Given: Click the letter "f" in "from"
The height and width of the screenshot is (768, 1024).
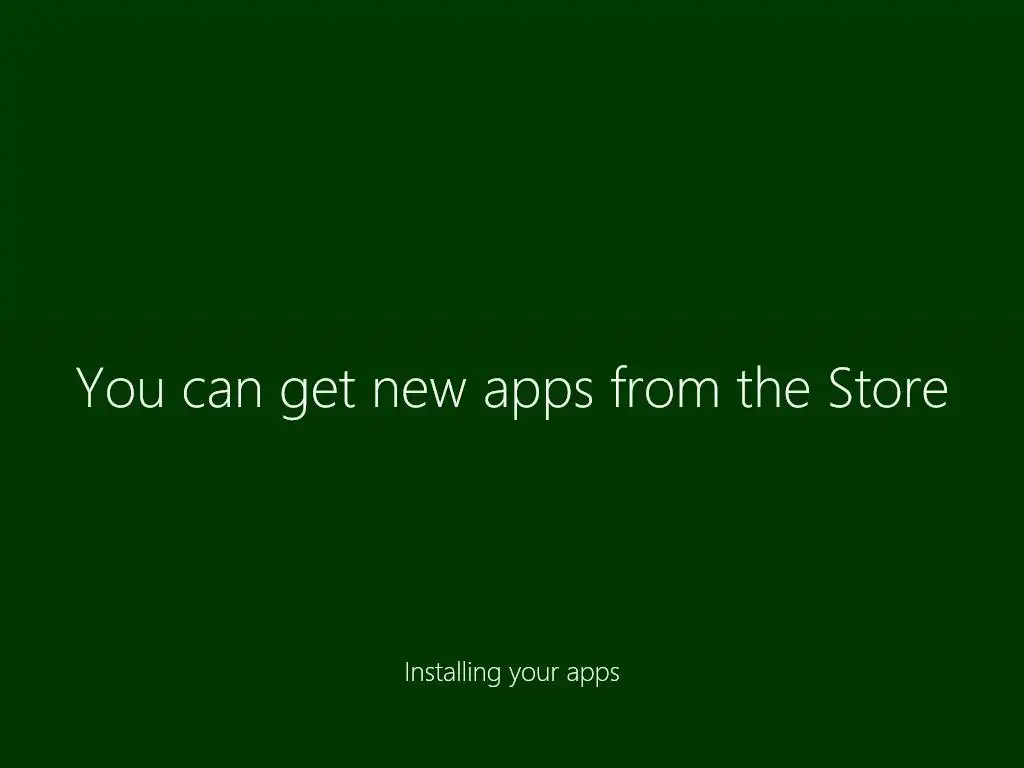Looking at the screenshot, I should (620, 387).
